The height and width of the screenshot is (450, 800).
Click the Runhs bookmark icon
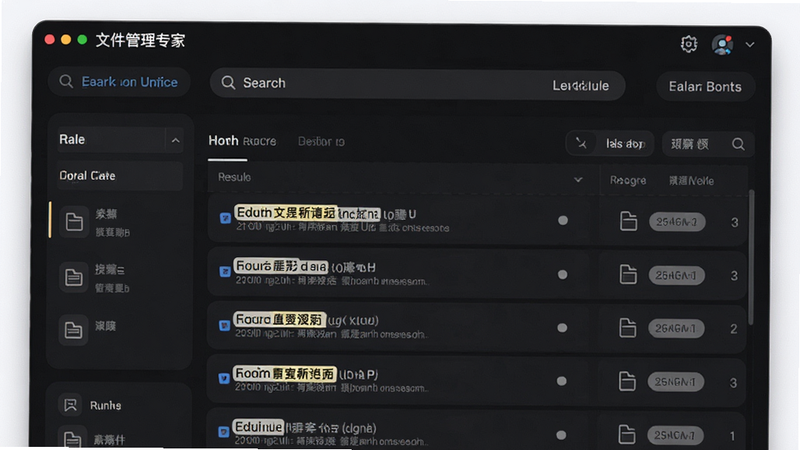pos(70,405)
